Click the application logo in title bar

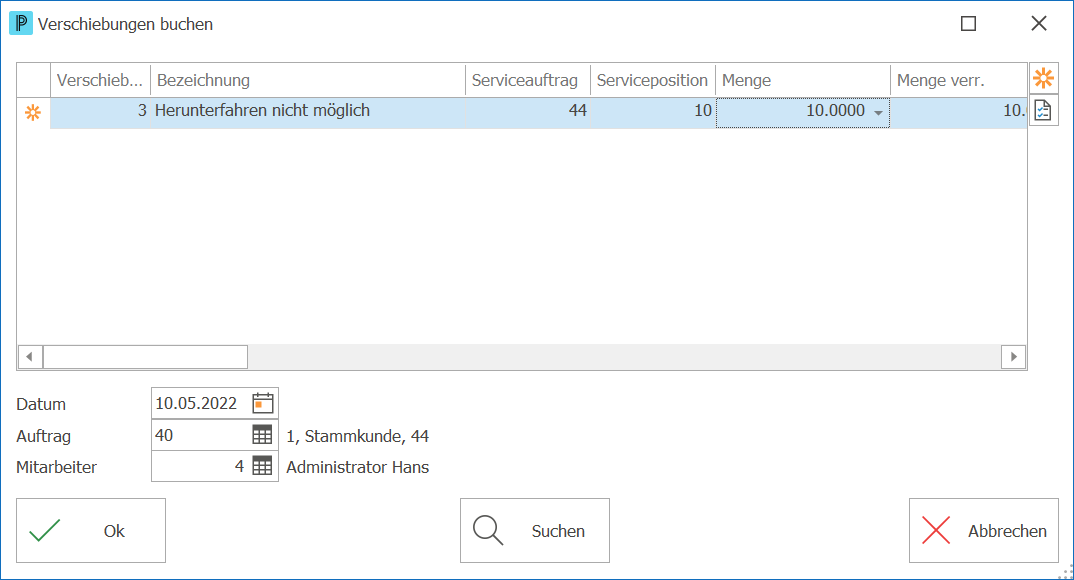coord(21,23)
